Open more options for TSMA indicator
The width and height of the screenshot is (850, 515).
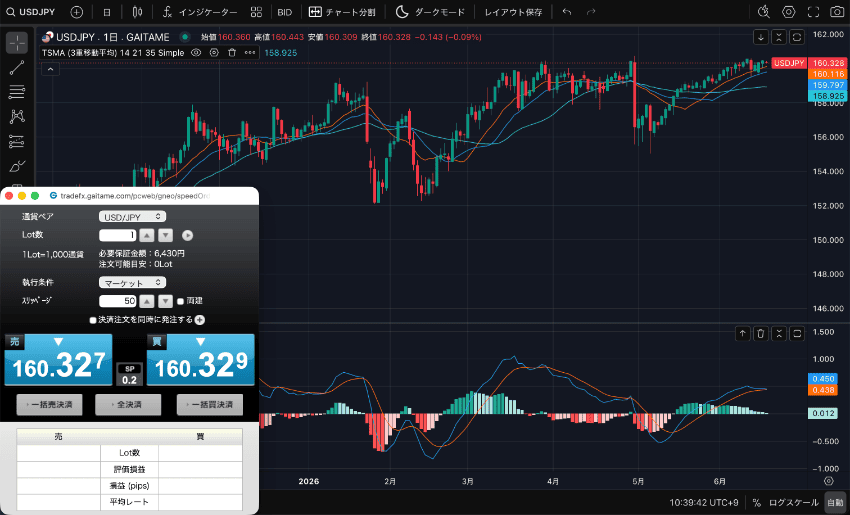point(250,53)
